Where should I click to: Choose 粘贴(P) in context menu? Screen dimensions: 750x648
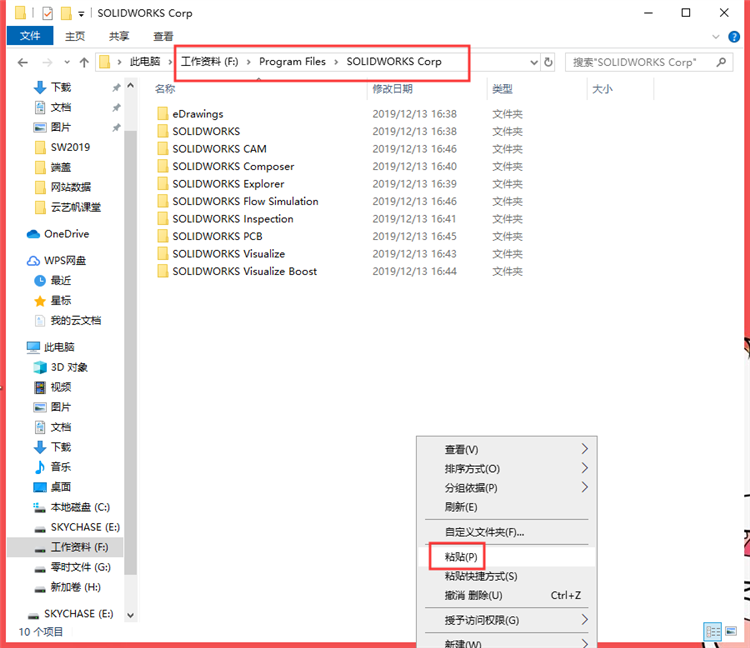[x=507, y=557]
